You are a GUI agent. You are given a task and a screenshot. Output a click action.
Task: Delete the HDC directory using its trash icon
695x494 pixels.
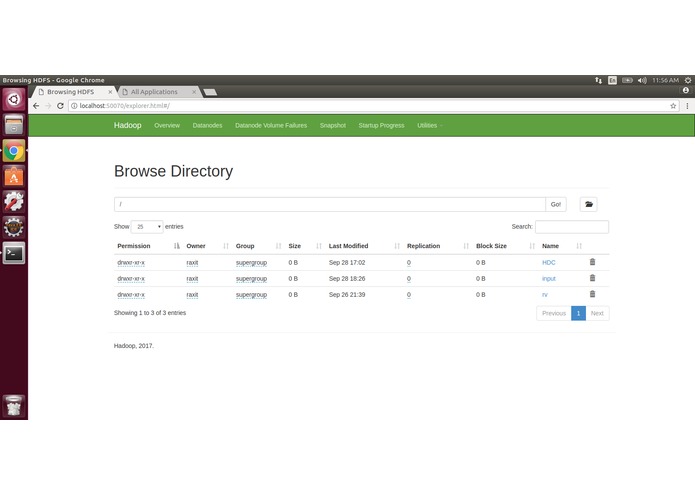(592, 262)
